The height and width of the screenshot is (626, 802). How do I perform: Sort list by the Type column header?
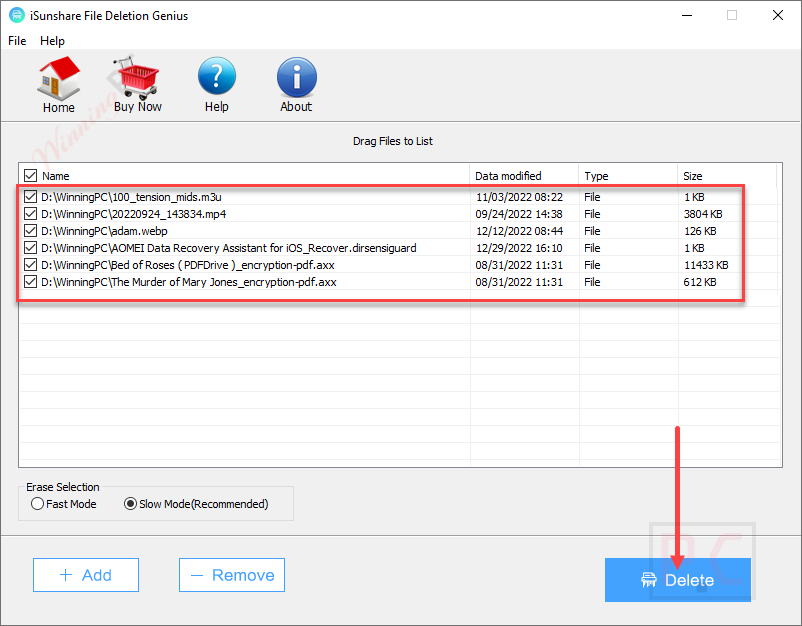coord(596,176)
